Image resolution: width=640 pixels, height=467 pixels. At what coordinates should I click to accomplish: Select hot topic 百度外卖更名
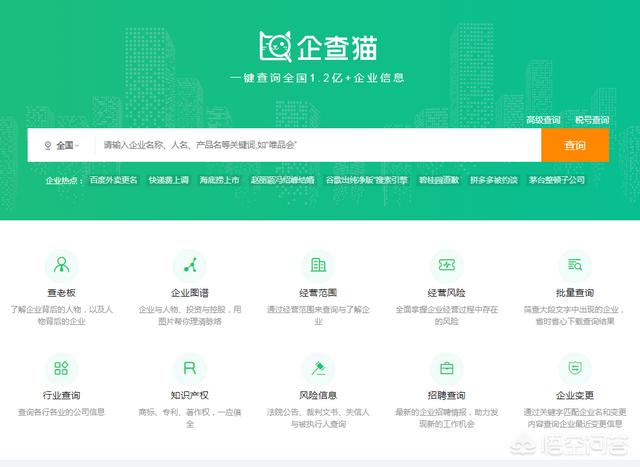point(113,180)
